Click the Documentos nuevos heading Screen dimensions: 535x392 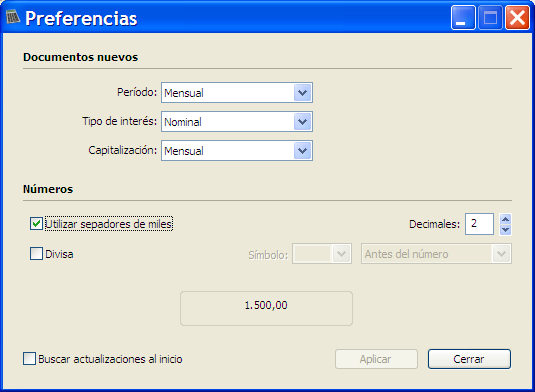[81, 57]
